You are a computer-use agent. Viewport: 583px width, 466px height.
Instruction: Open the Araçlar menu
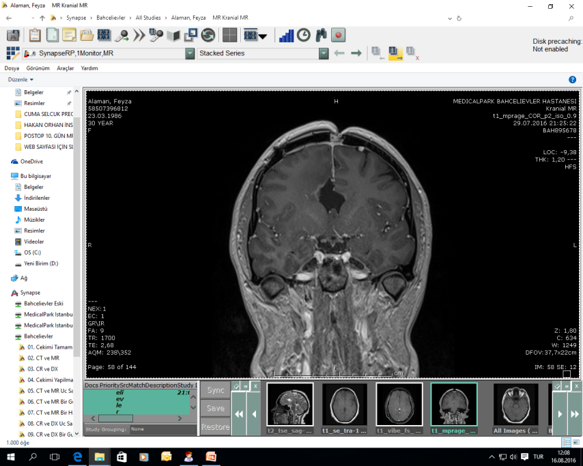pyautogui.click(x=65, y=68)
